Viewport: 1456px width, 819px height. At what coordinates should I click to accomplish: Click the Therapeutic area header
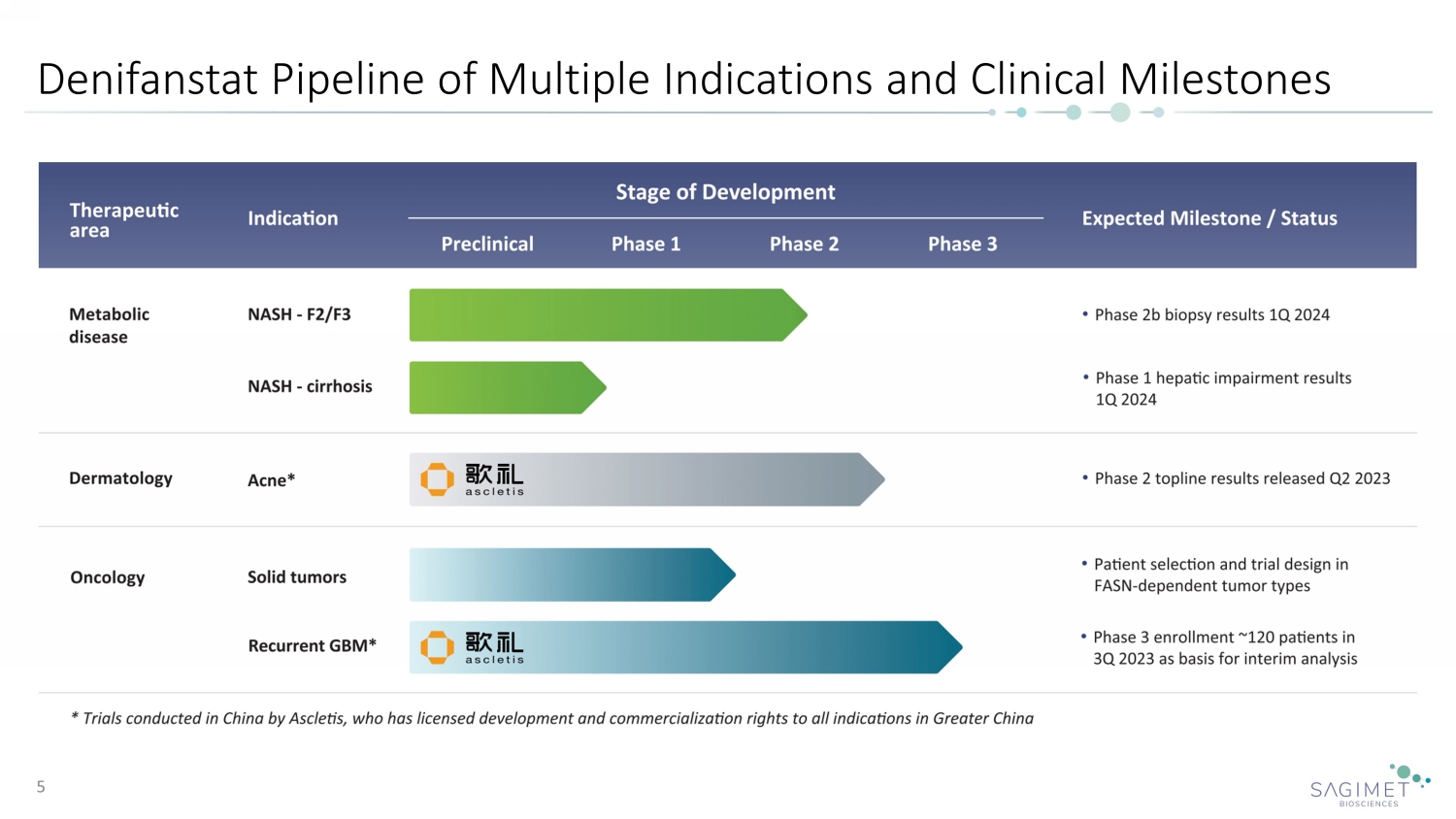[123, 220]
